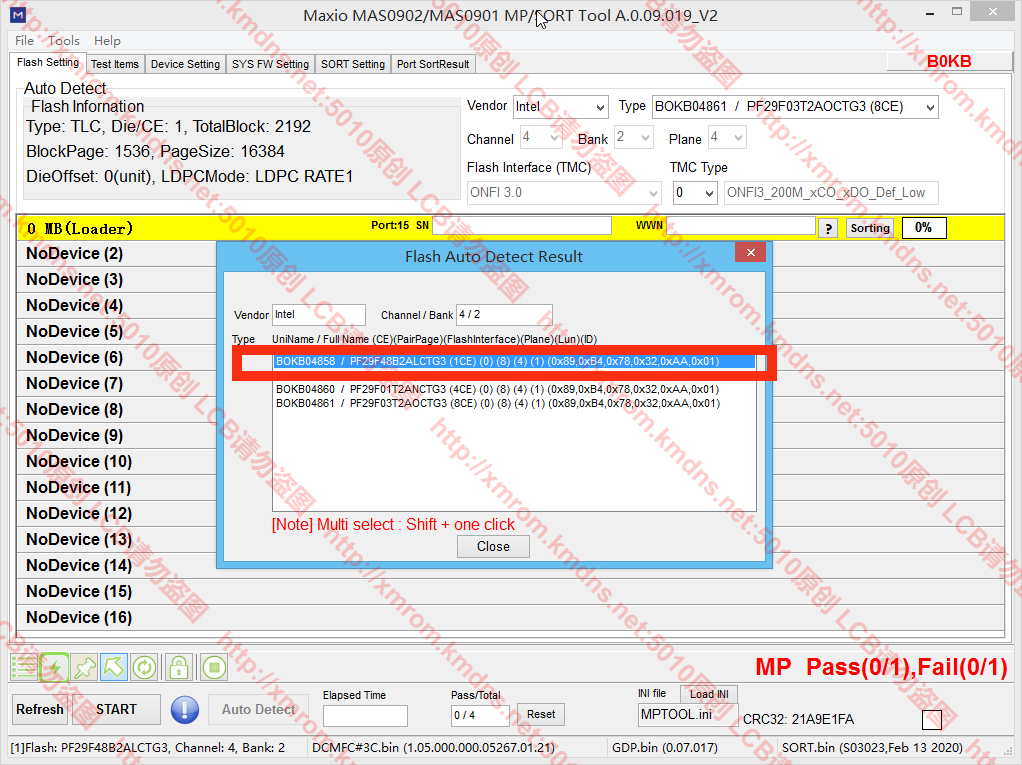Click the padlock icon in bottom toolbar
This screenshot has width=1022, height=765.
179,667
